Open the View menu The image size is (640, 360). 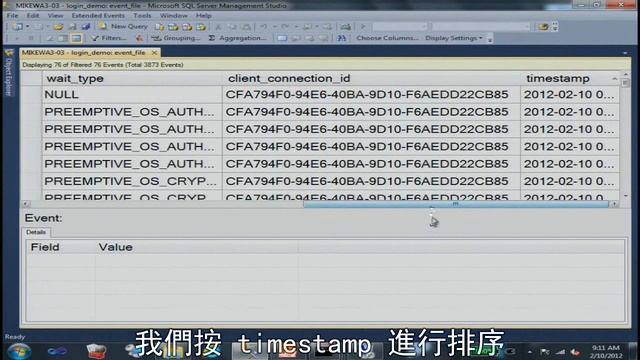(x=55, y=16)
